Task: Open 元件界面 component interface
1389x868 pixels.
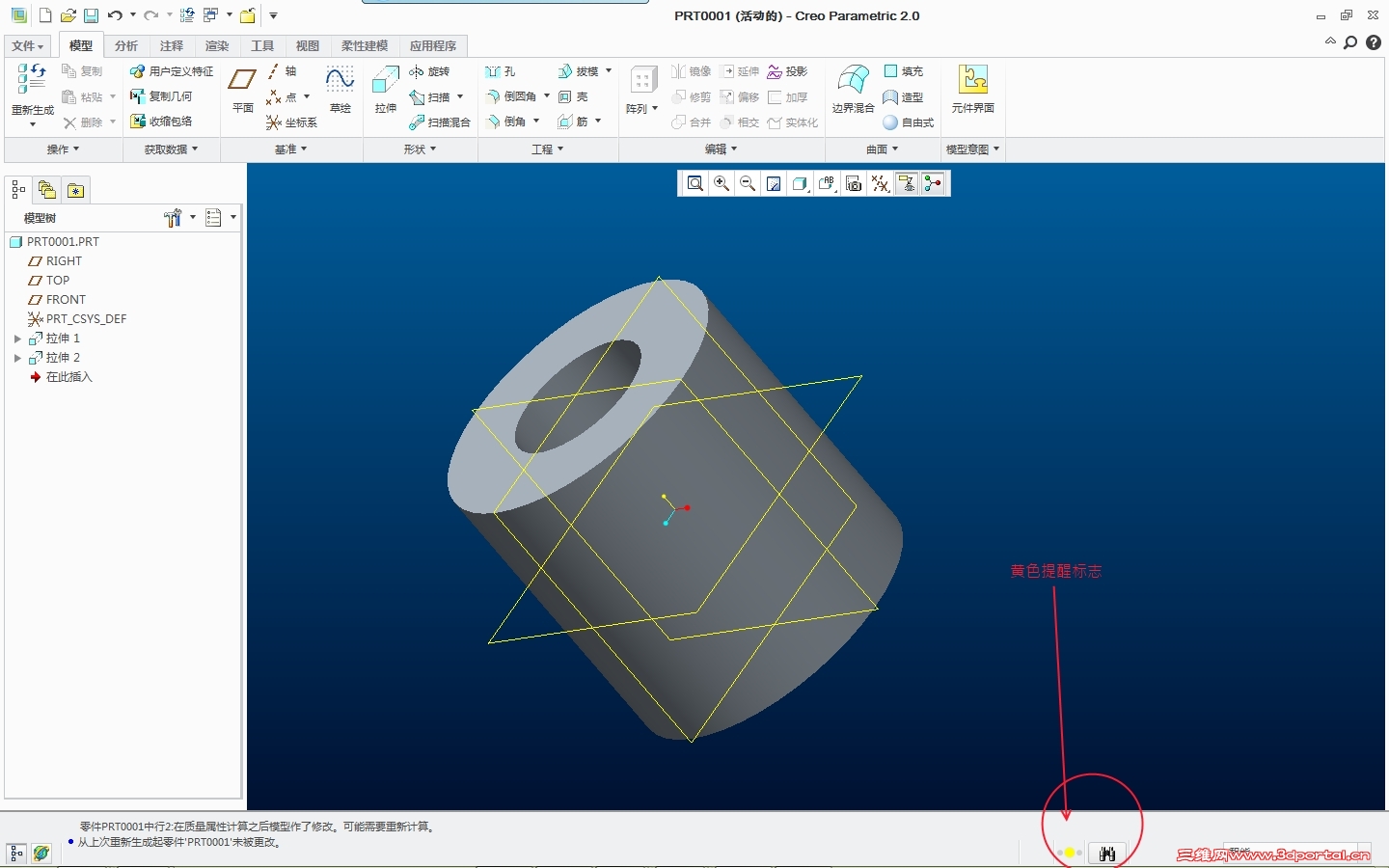Action: [972, 90]
